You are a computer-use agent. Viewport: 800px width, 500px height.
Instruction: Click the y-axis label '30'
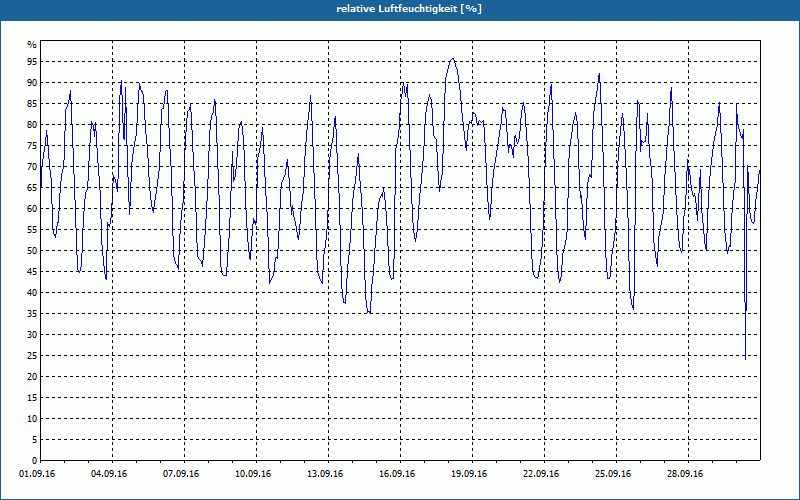pos(32,335)
